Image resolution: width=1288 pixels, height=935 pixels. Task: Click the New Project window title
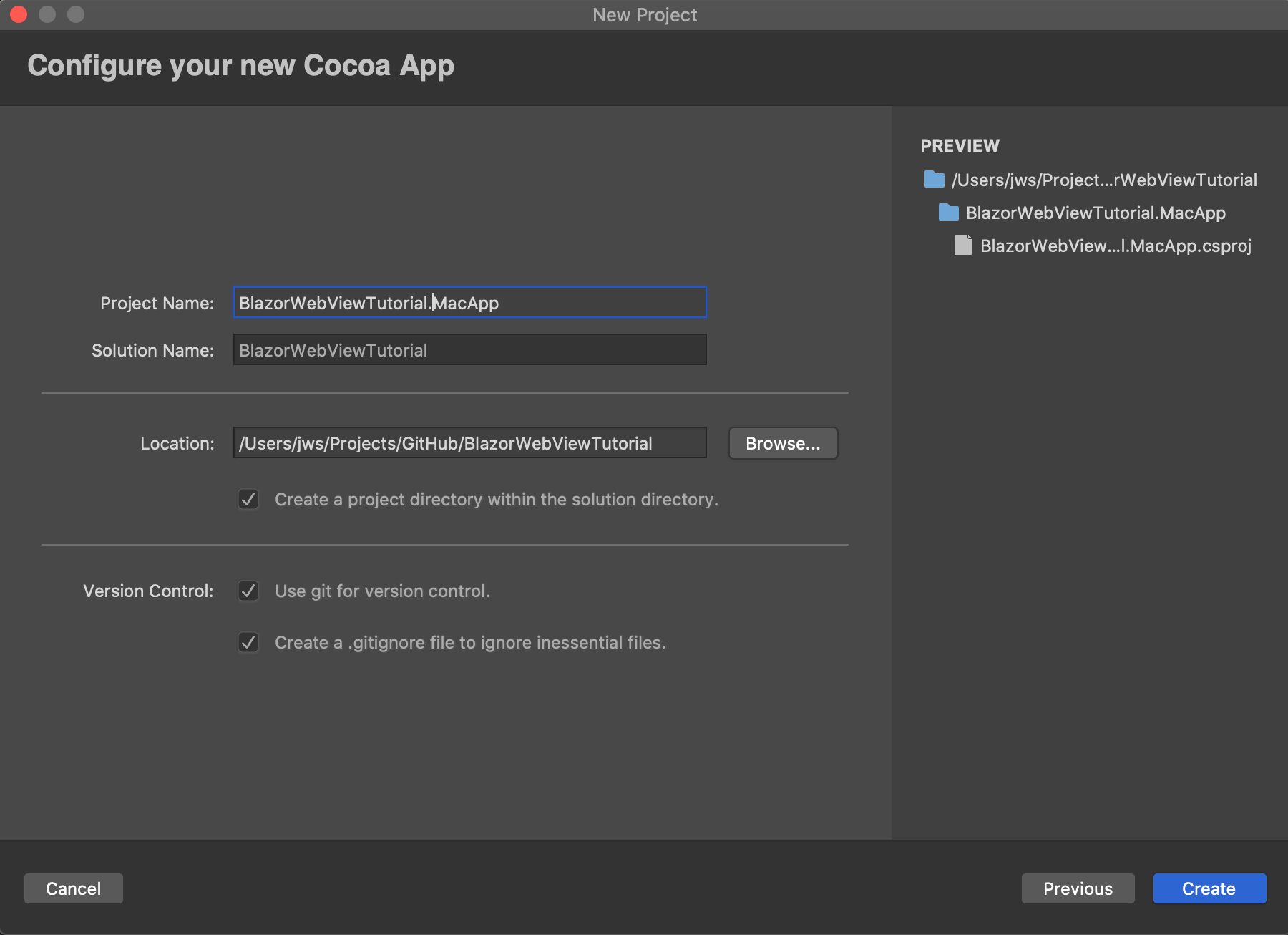point(645,15)
